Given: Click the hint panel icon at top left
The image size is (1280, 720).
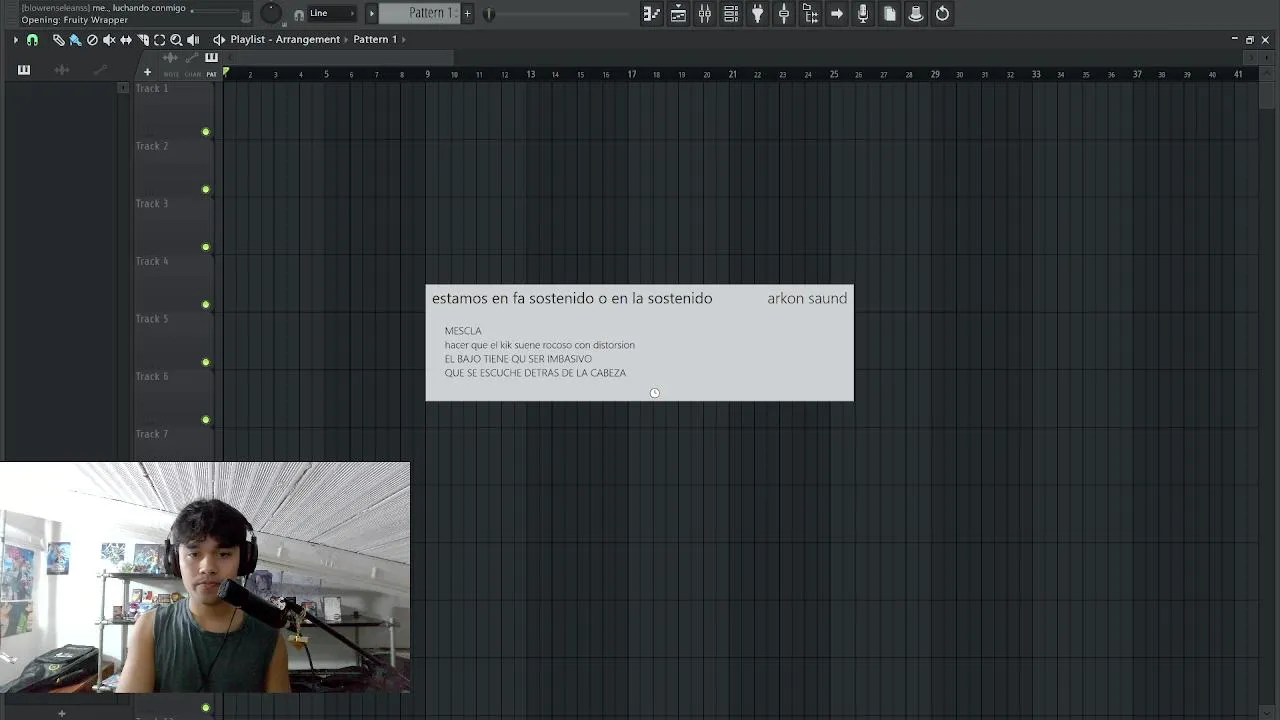Looking at the screenshot, I should [x=246, y=17].
